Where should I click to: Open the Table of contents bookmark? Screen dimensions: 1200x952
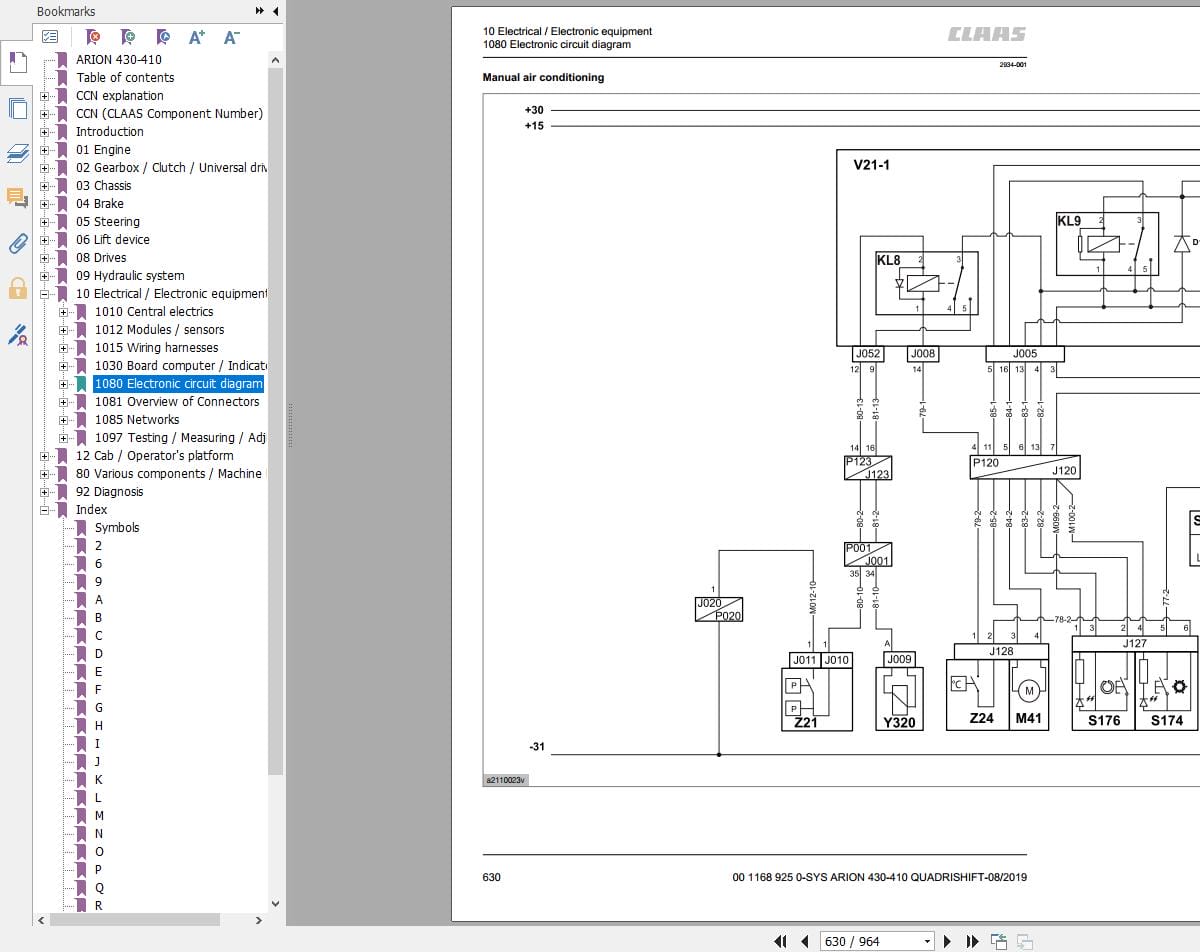125,78
